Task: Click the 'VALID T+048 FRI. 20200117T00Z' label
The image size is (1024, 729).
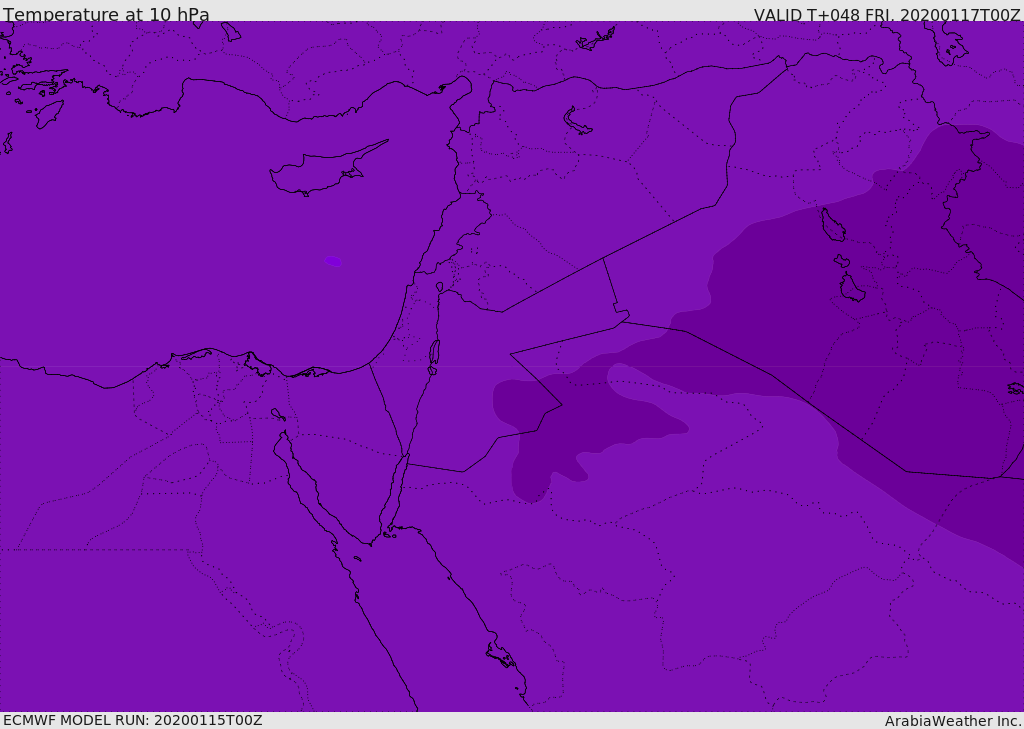Action: pyautogui.click(x=887, y=14)
